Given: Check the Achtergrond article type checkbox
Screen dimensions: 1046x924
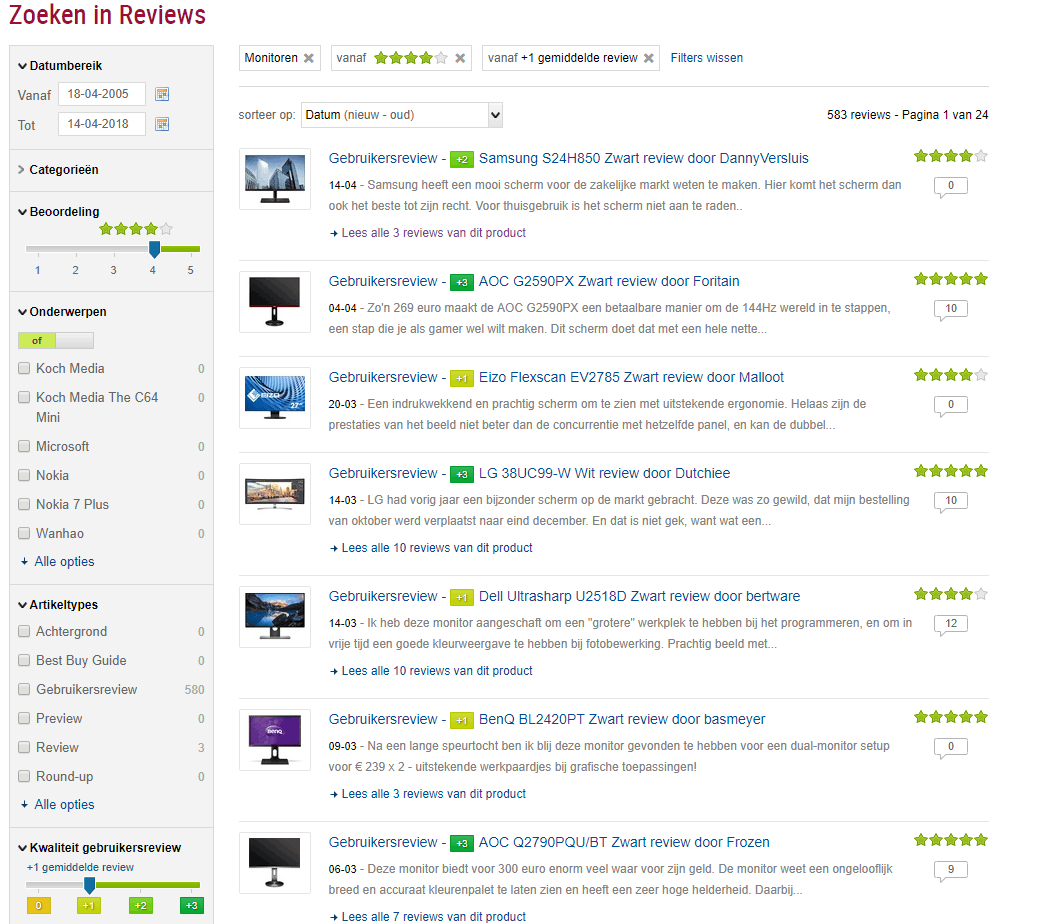Looking at the screenshot, I should pyautogui.click(x=24, y=631).
